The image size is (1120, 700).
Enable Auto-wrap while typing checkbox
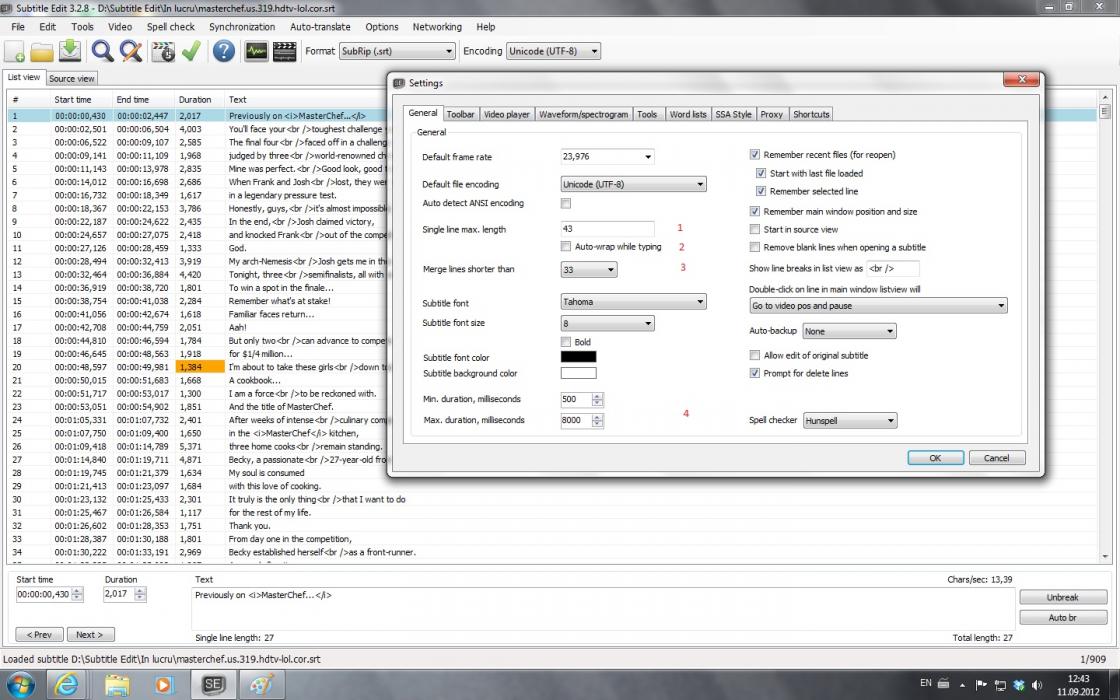tap(566, 247)
